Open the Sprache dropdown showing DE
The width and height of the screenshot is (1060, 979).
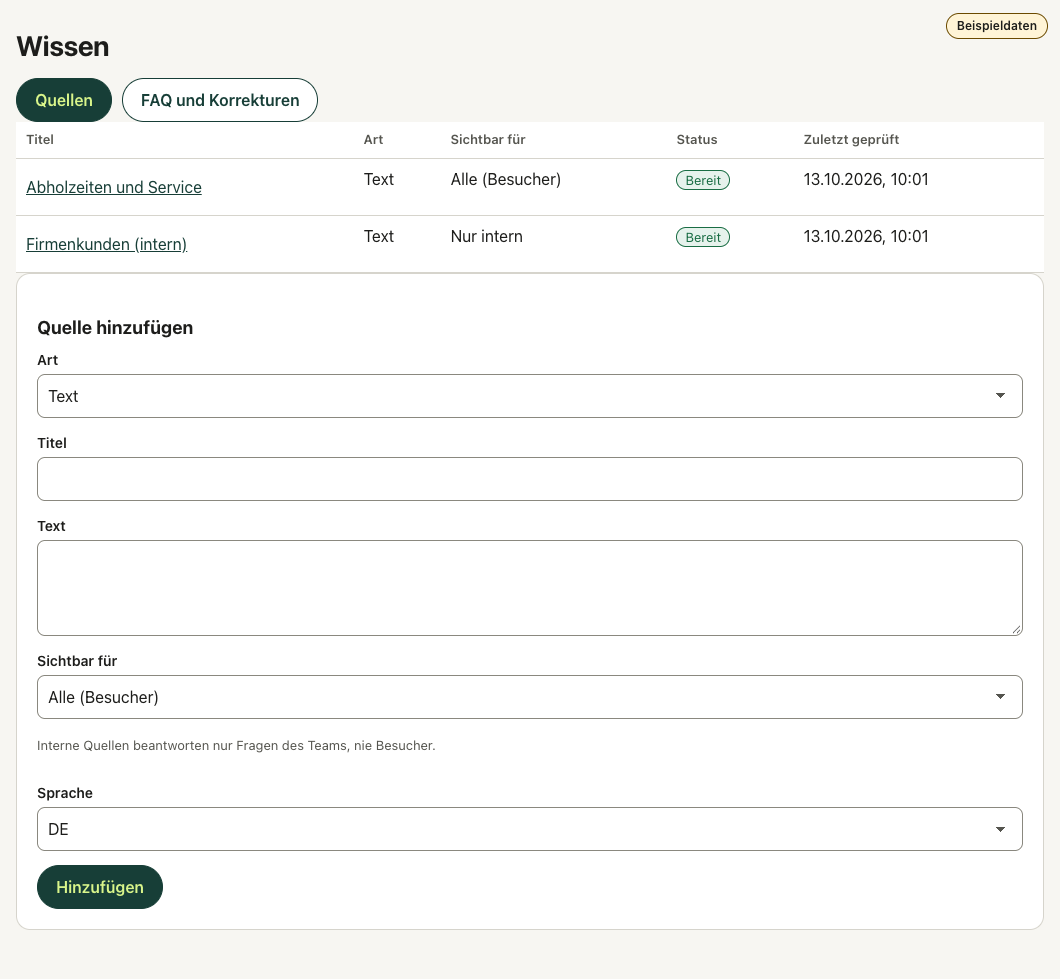coord(529,829)
